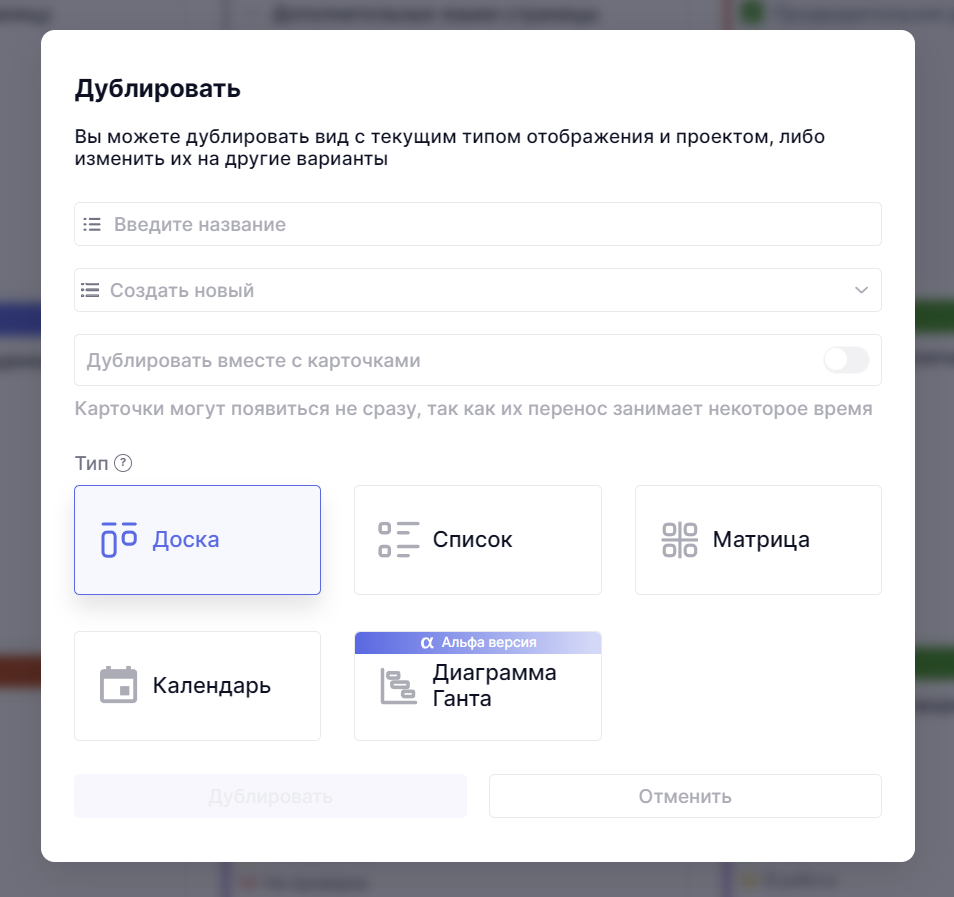Click the Отменить button
The width and height of the screenshot is (954, 897).
point(685,796)
